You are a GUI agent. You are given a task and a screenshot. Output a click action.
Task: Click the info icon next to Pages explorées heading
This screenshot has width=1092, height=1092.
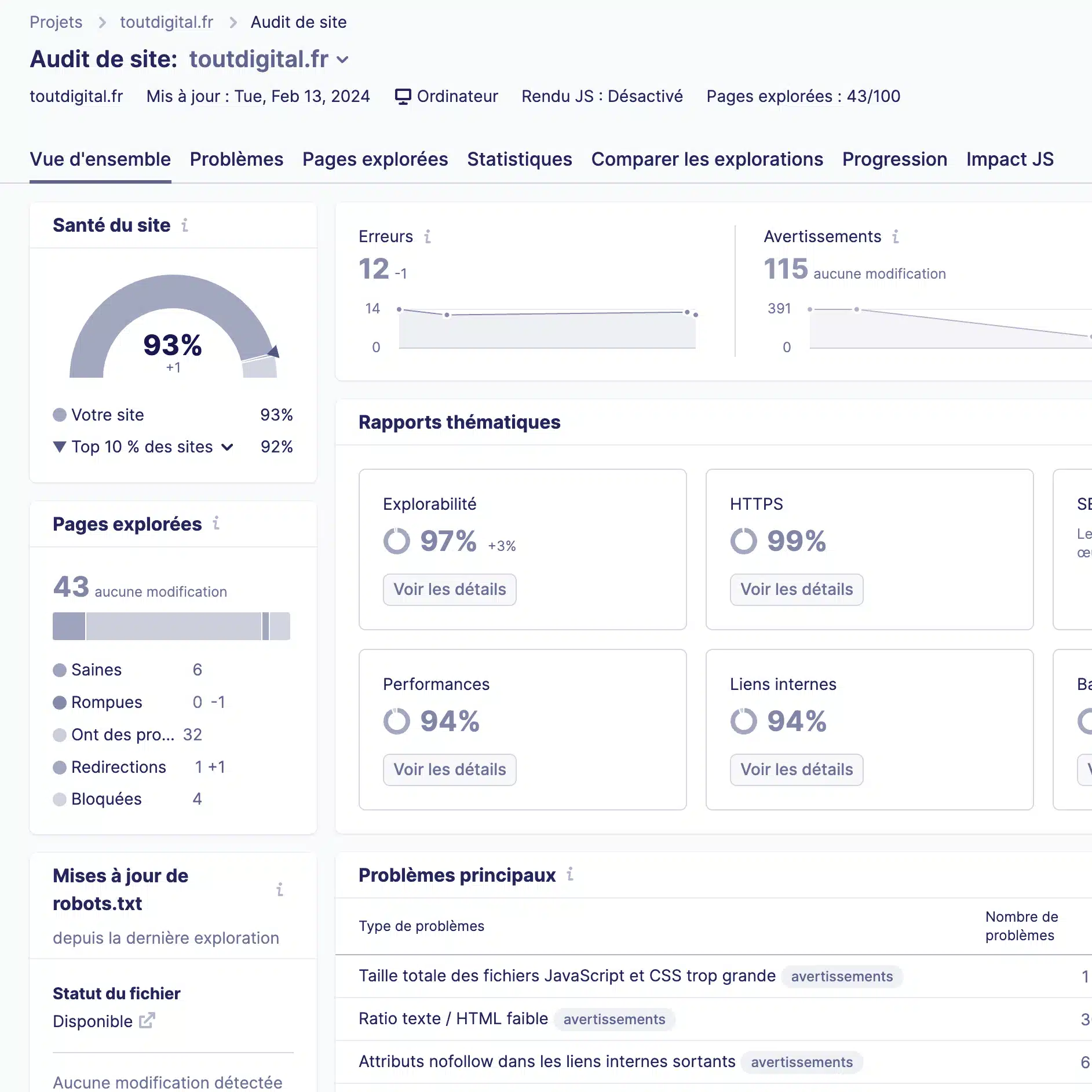216,523
